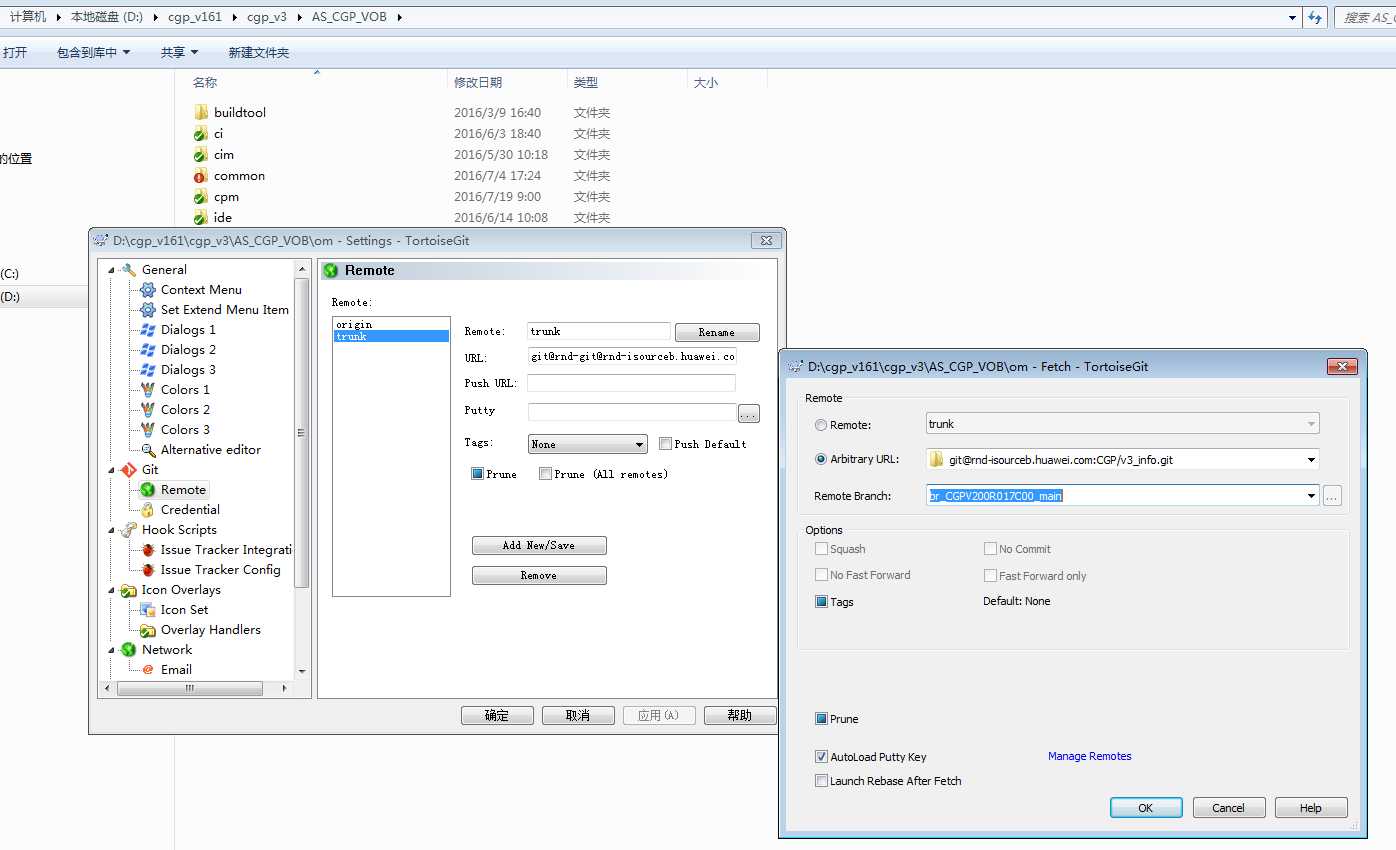Click the green Remote globe tree icon

point(148,490)
